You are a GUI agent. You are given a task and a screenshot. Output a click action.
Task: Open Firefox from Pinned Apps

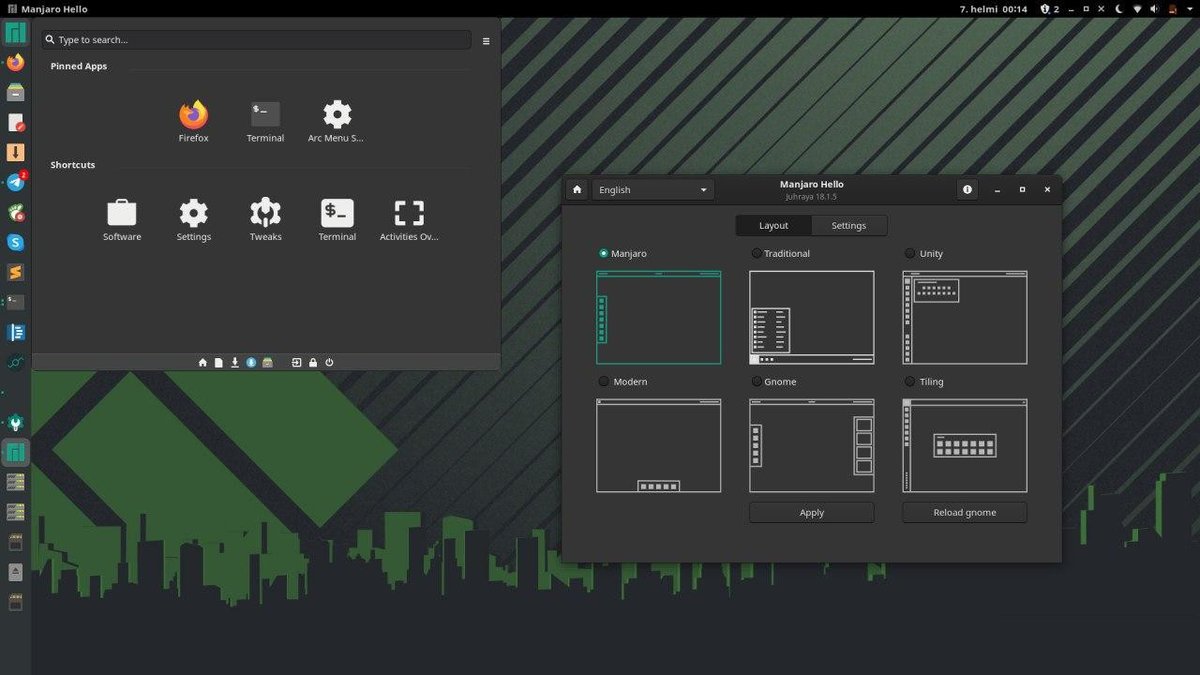[x=194, y=122]
